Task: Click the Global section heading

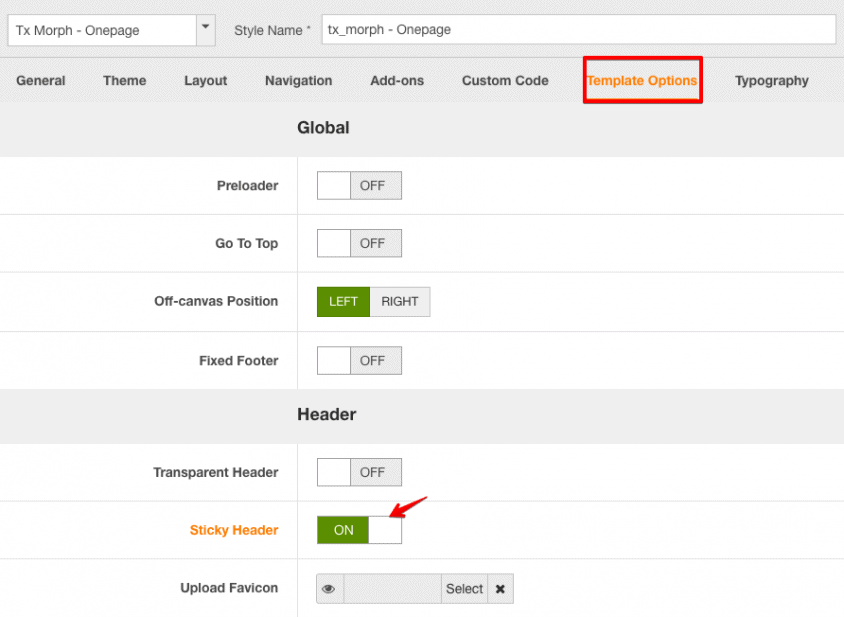Action: (x=323, y=128)
